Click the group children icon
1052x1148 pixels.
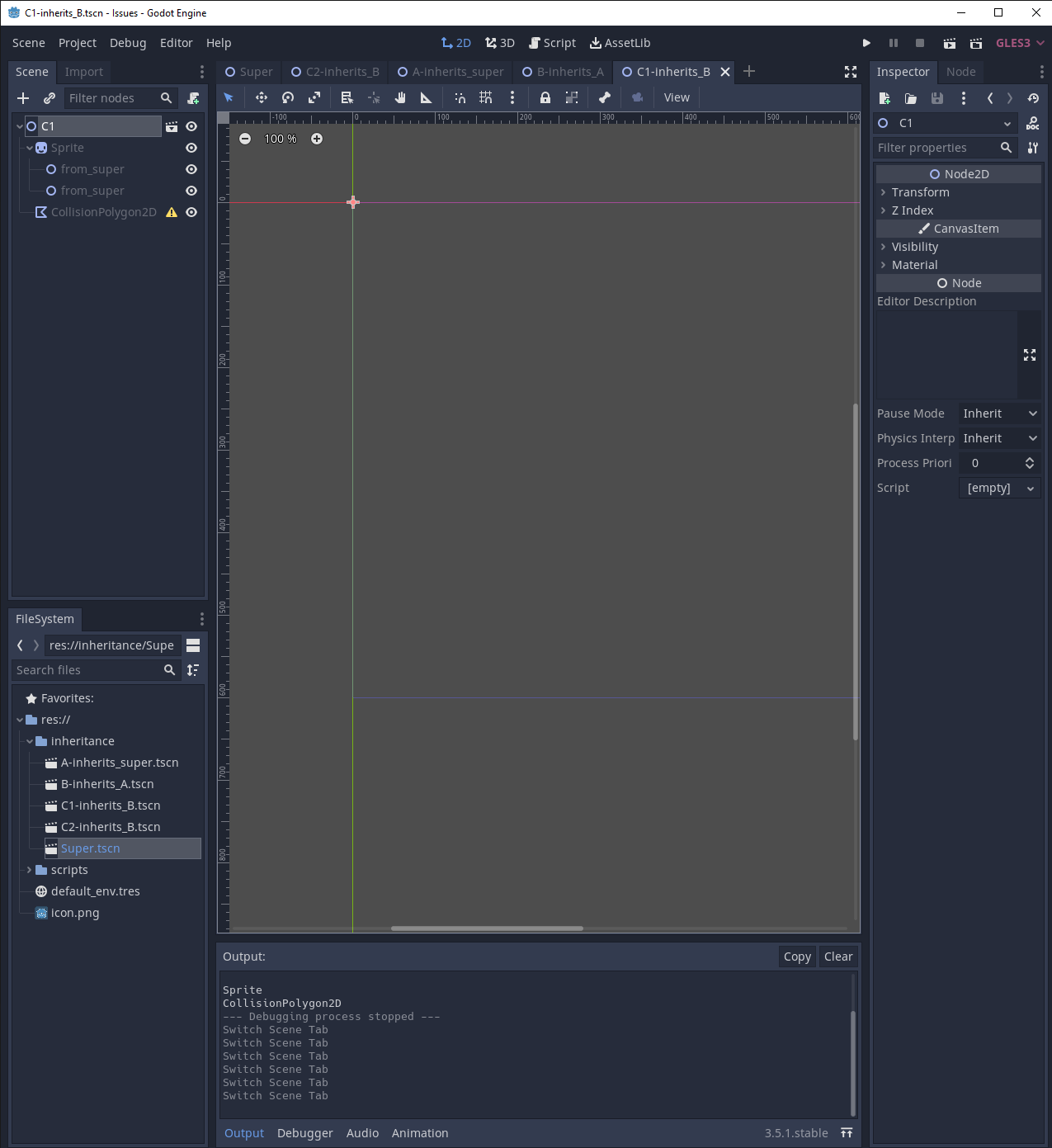pyautogui.click(x=572, y=97)
